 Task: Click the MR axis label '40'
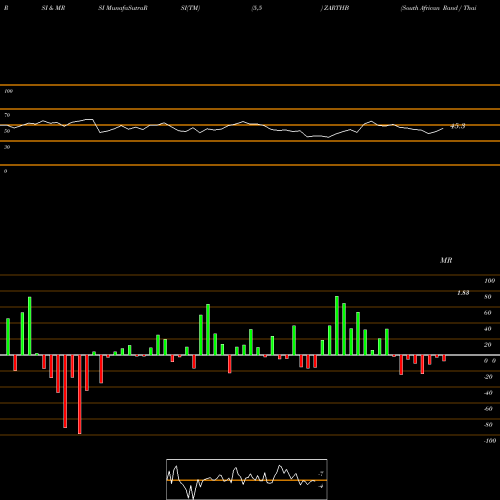(x=488, y=329)
